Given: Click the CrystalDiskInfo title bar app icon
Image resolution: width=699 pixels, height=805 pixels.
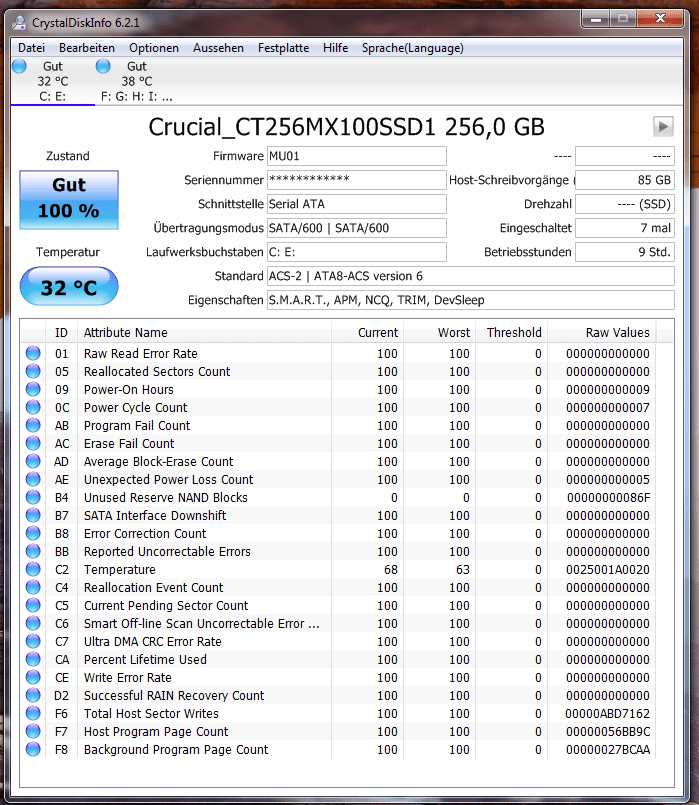Looking at the screenshot, I should coord(20,23).
